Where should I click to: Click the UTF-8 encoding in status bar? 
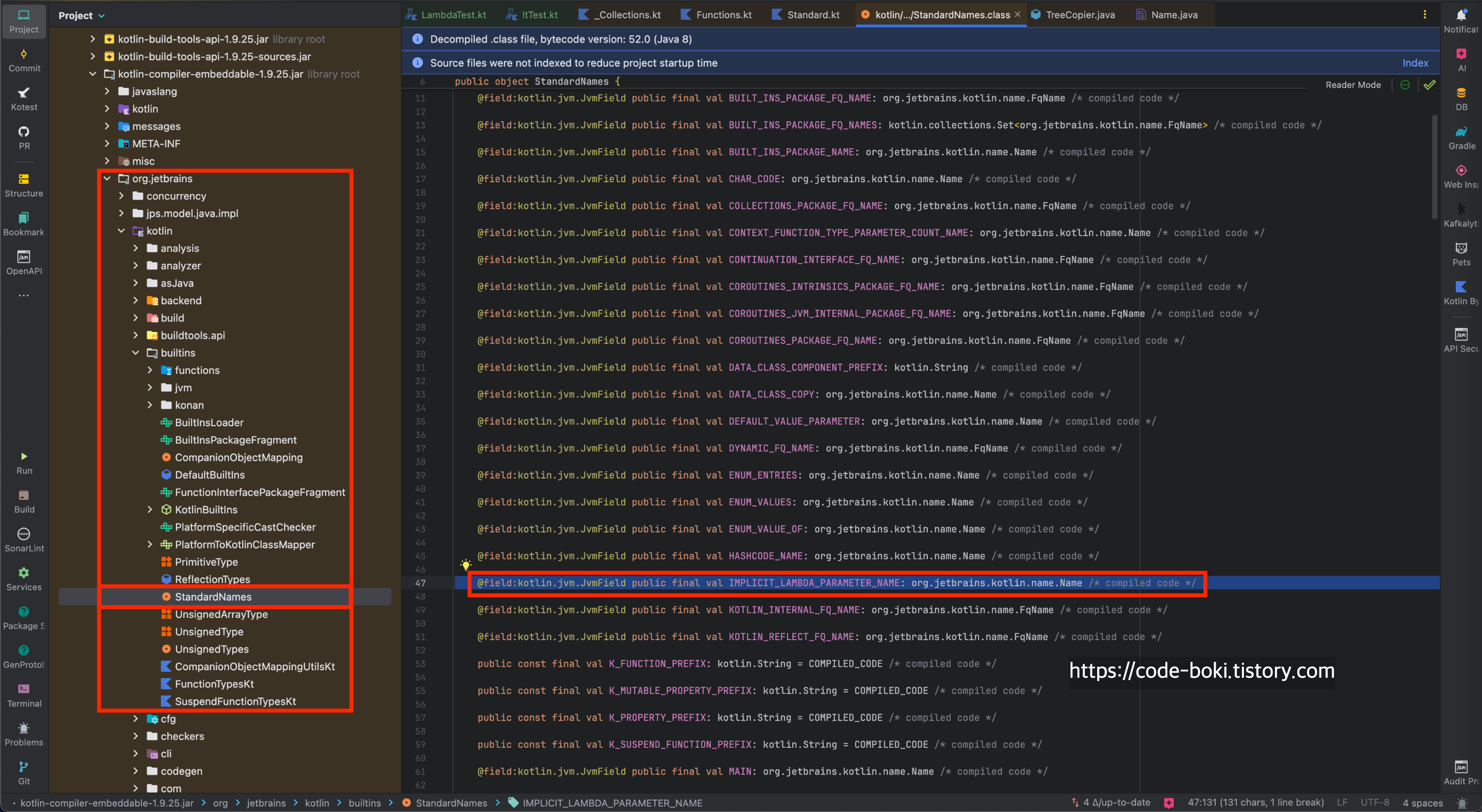click(1374, 803)
